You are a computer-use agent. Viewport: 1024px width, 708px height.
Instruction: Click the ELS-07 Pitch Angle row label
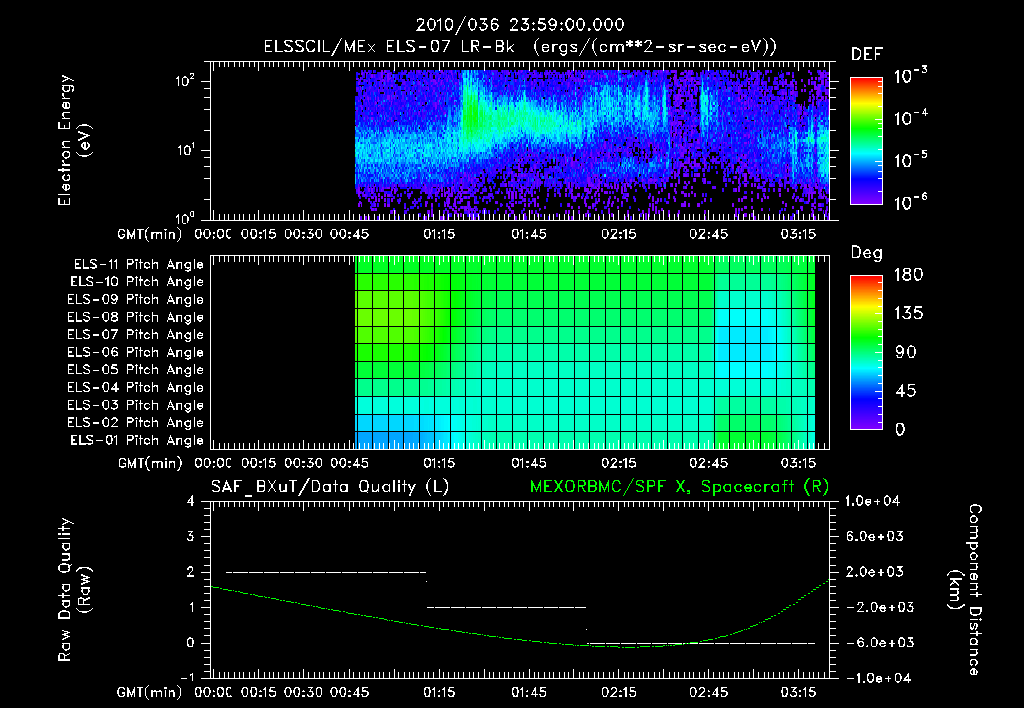136,334
